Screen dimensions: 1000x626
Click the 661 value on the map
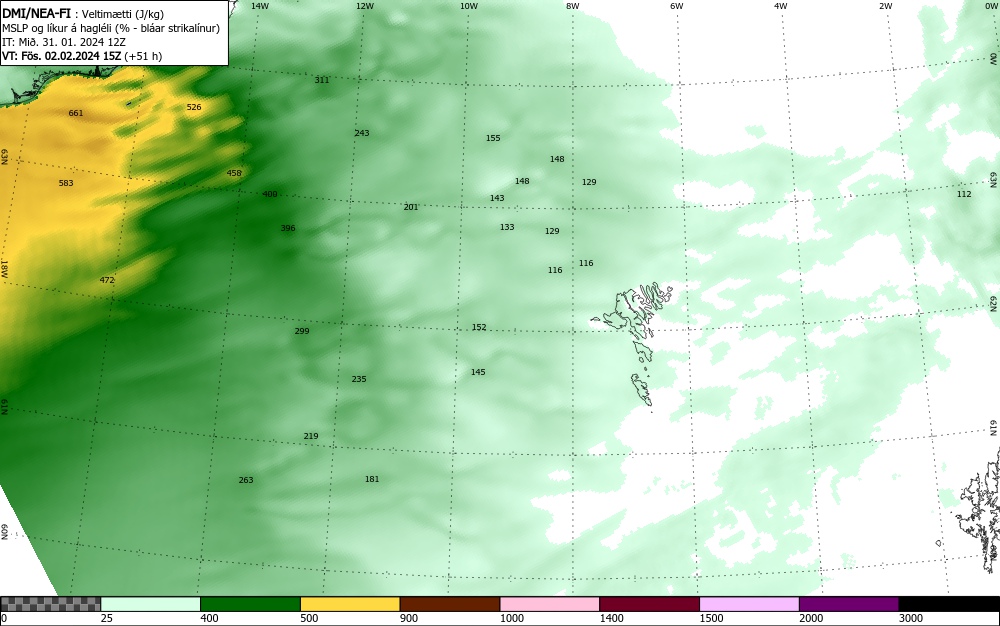click(76, 113)
